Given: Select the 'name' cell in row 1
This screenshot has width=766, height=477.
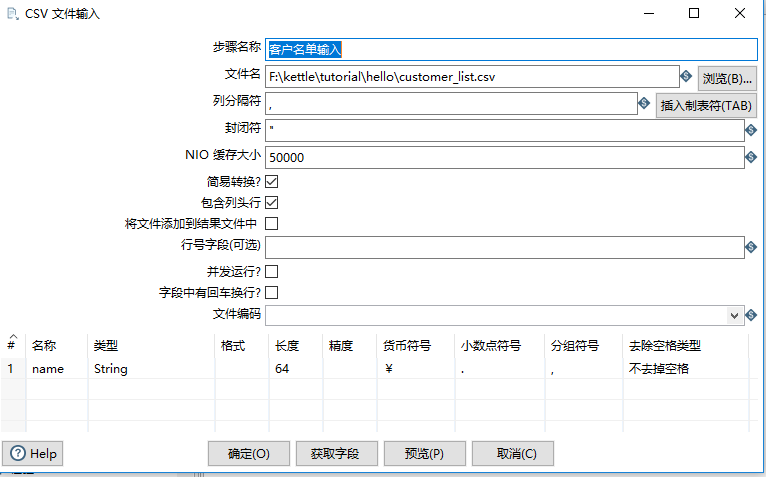Looking at the screenshot, I should [57, 369].
